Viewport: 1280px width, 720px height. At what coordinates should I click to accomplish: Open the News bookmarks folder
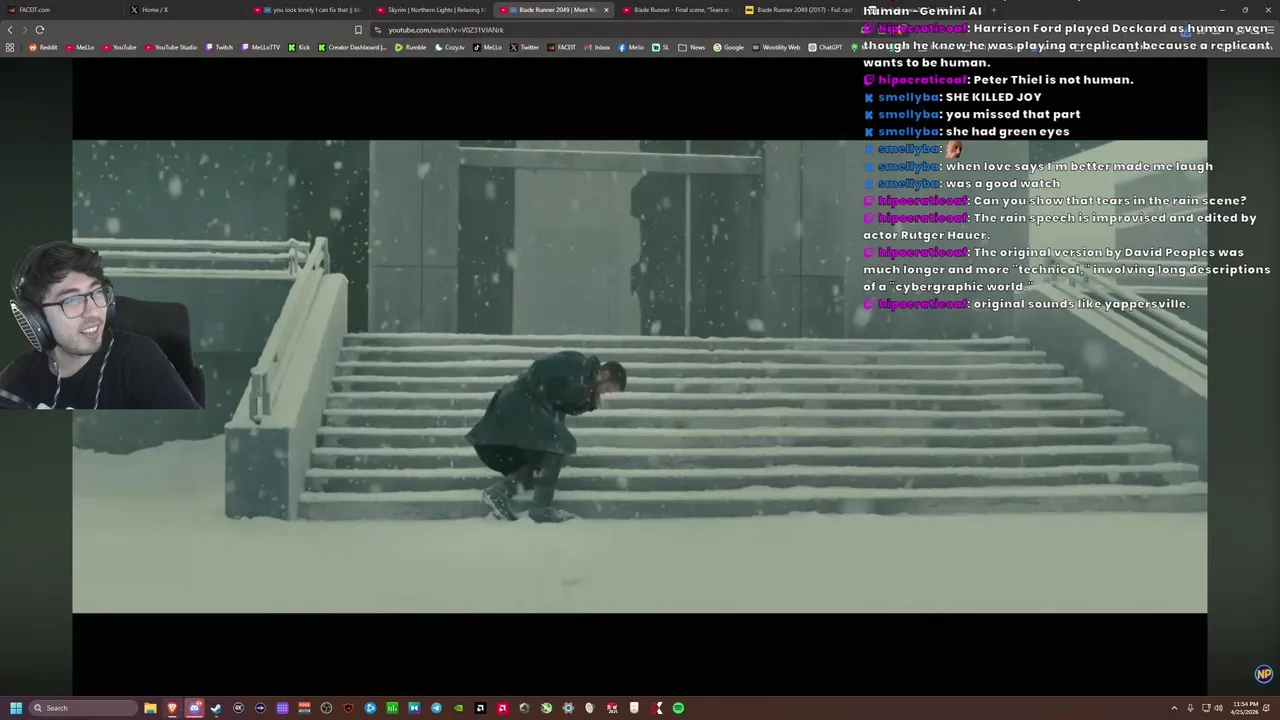click(691, 47)
